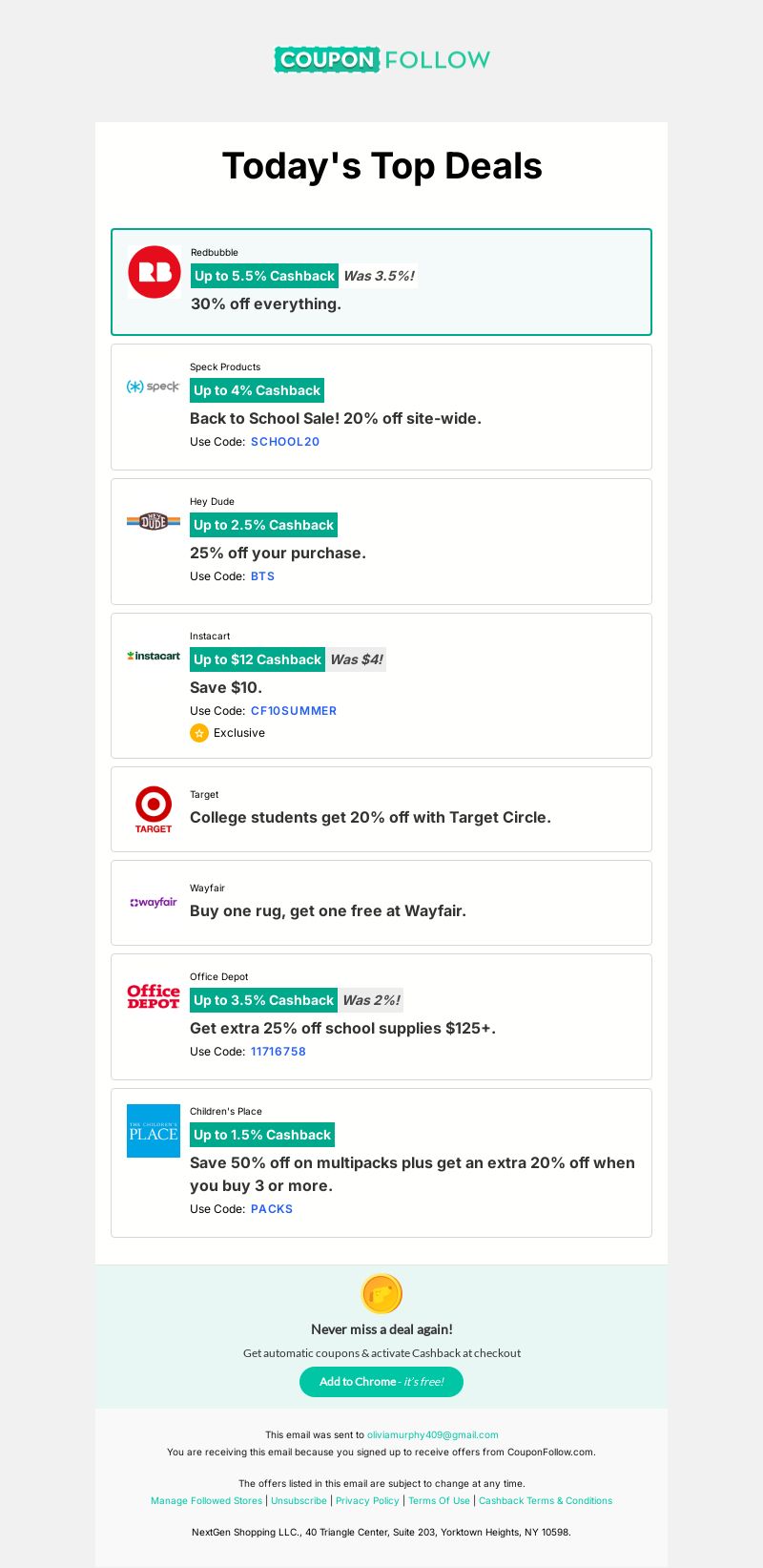Click the Add to Chrome button
The width and height of the screenshot is (763, 1568).
point(381,1382)
